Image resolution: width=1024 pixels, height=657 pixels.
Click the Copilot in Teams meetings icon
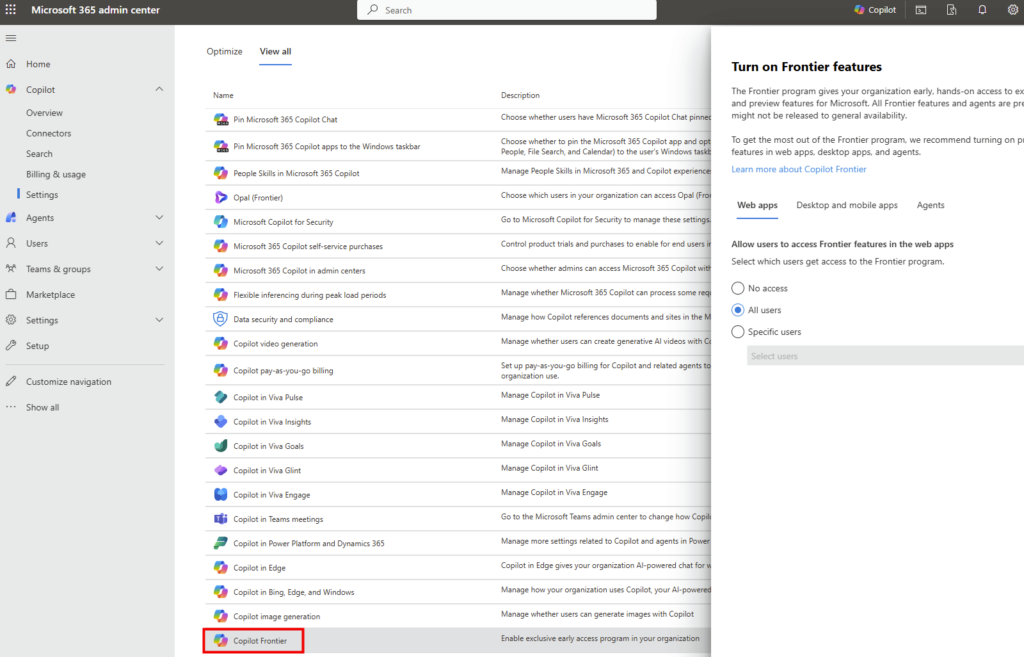coord(220,519)
